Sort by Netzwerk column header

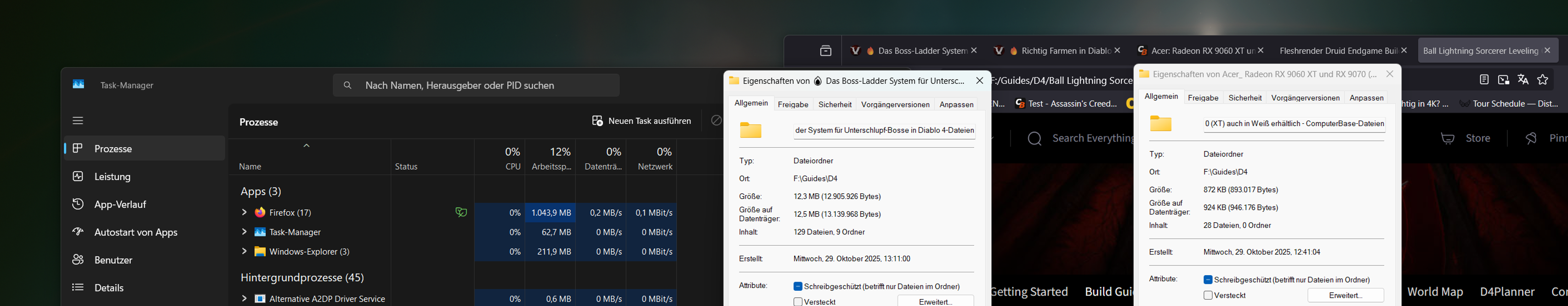651,158
